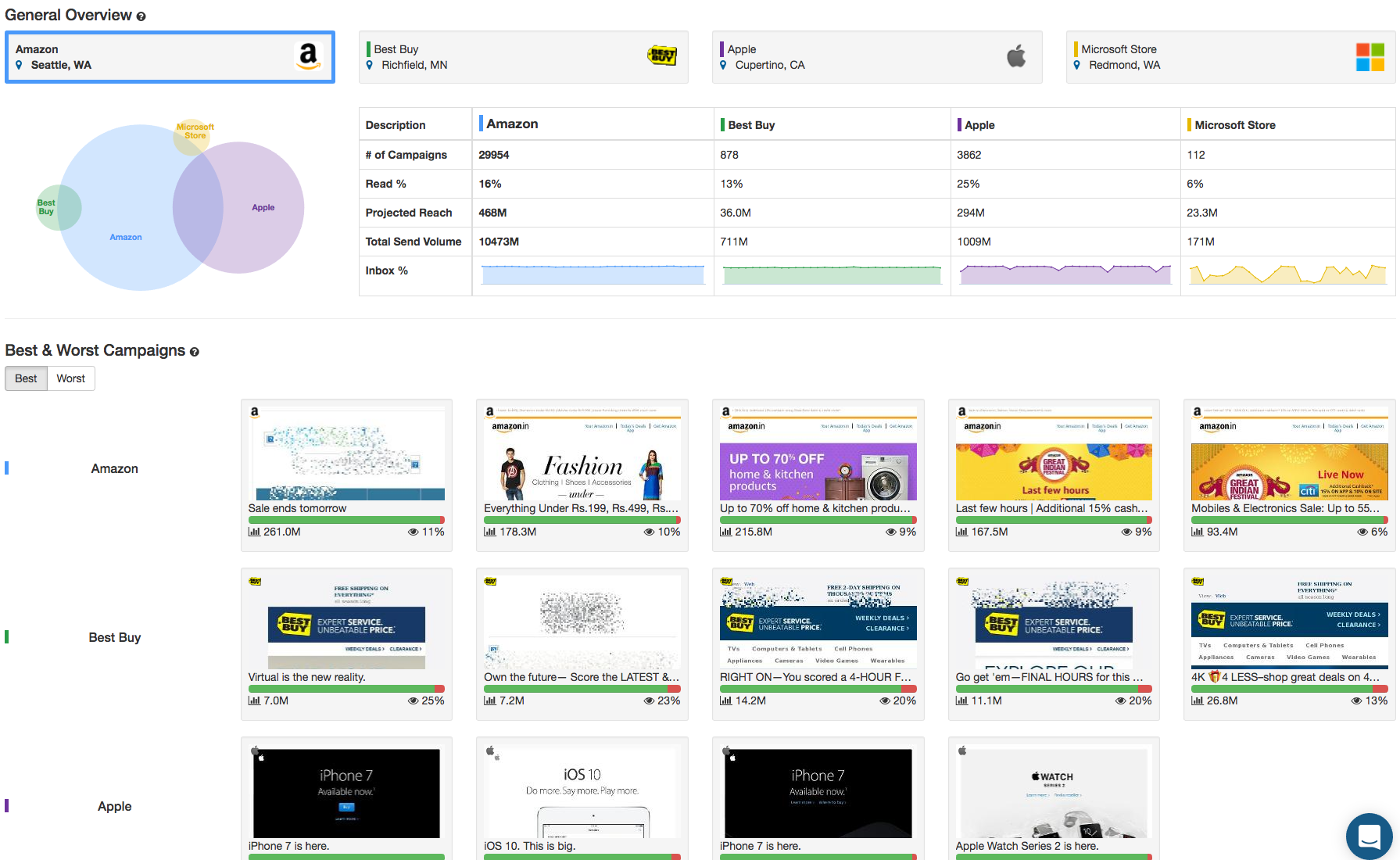1400x860 pixels.
Task: Click the Best Buy logo in company card
Action: 662,56
